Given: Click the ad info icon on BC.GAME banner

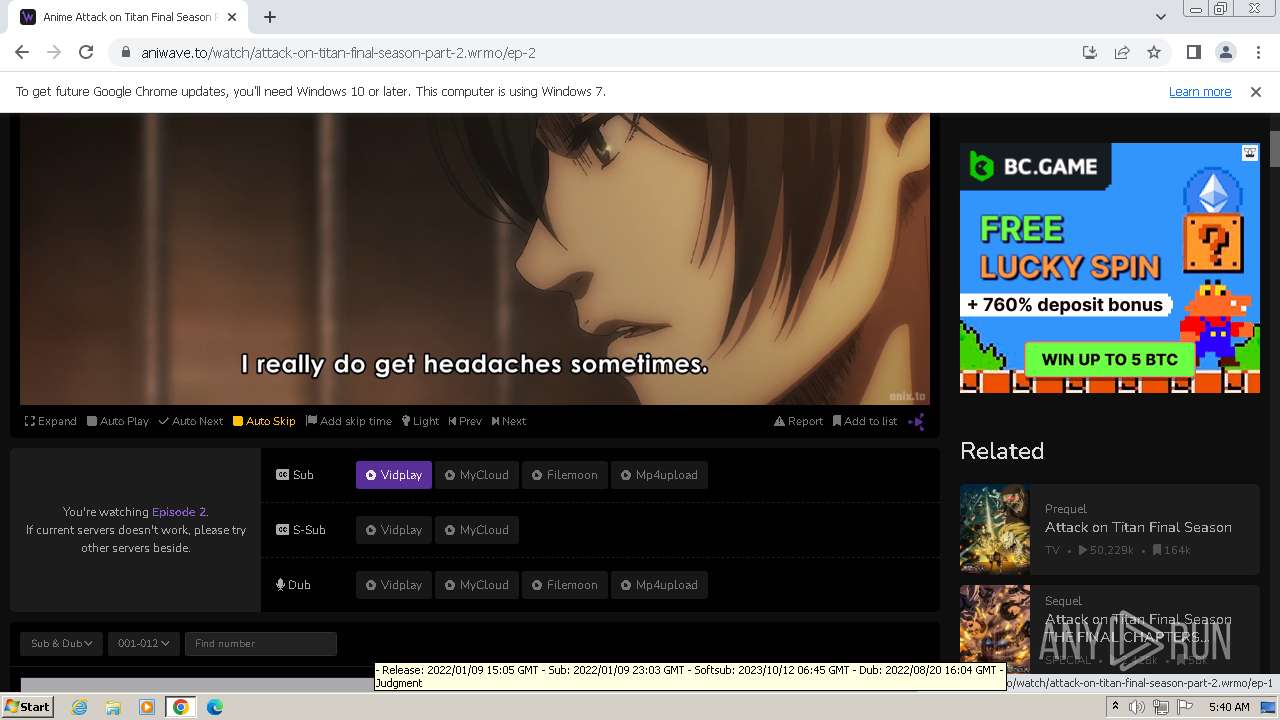Looking at the screenshot, I should pos(1250,153).
